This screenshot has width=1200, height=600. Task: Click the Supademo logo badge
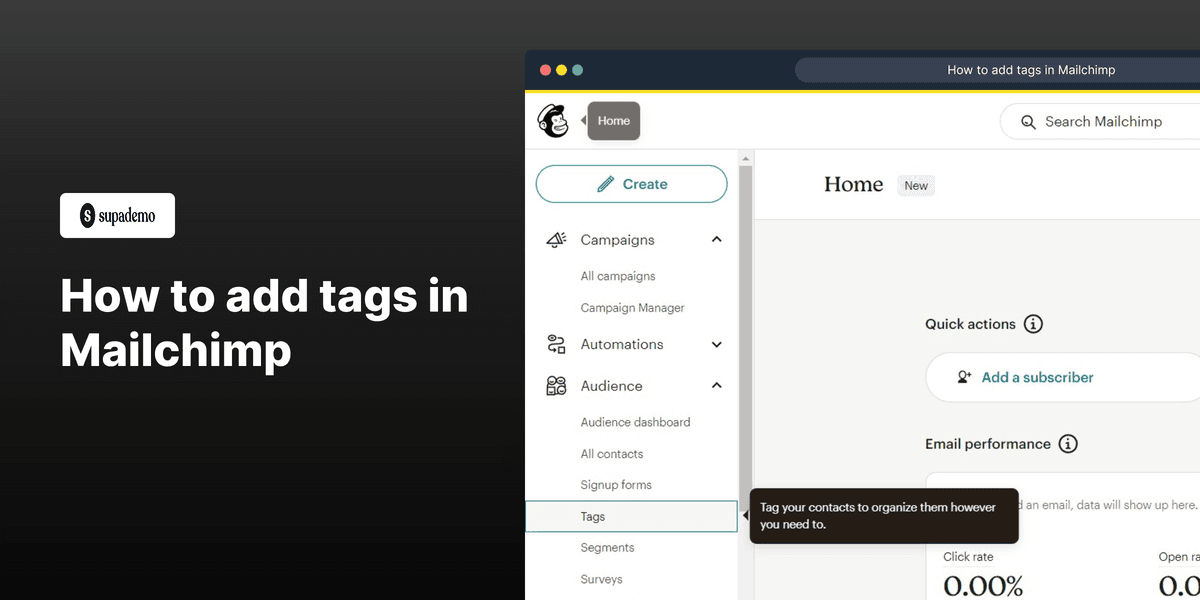tap(117, 215)
